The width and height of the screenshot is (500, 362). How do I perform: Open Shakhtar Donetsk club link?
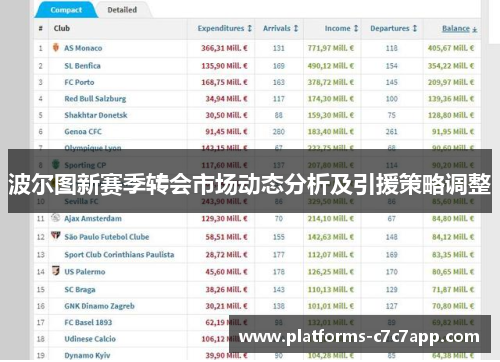pyautogui.click(x=96, y=115)
